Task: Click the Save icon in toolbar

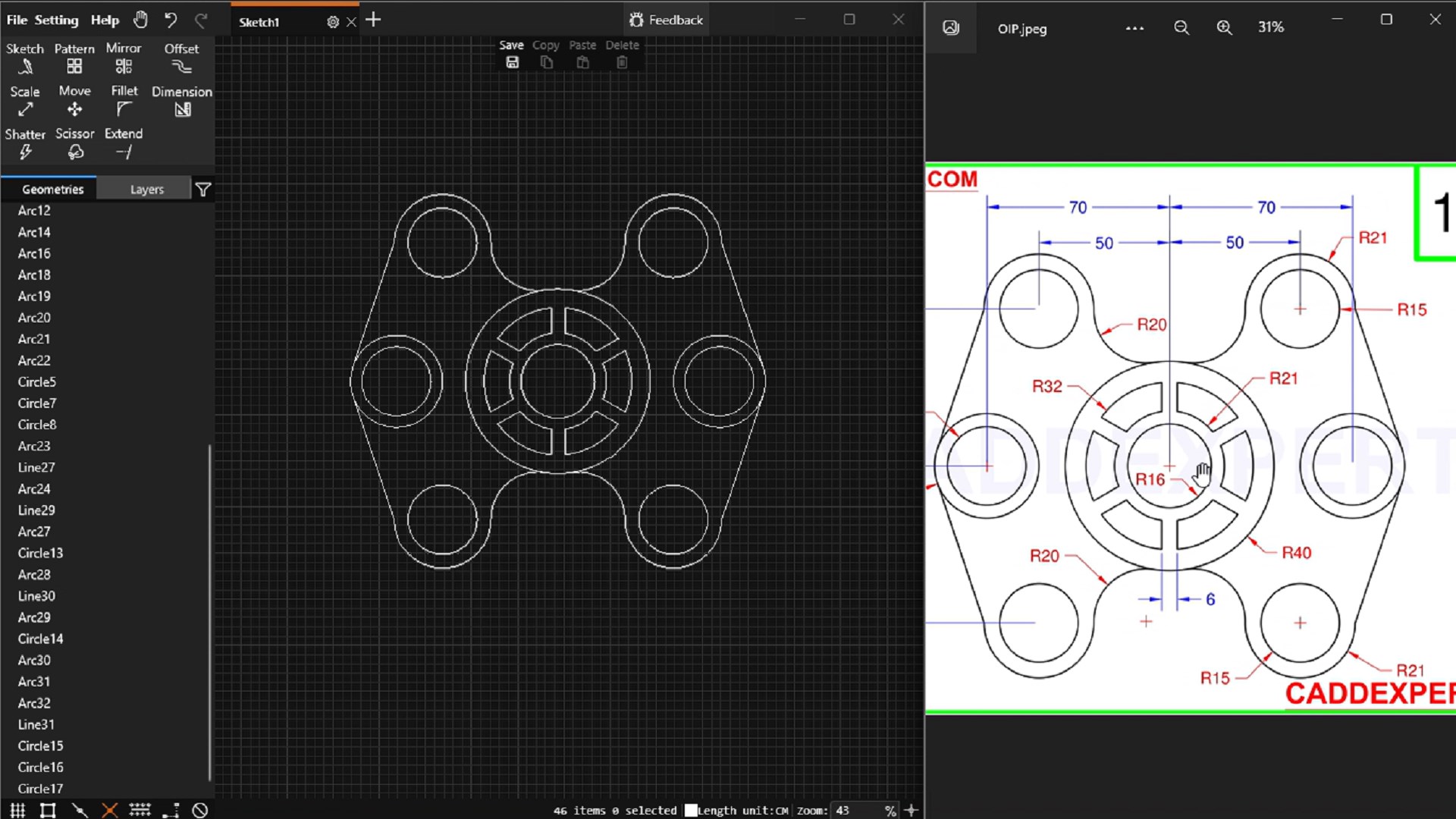Action: 512,62
